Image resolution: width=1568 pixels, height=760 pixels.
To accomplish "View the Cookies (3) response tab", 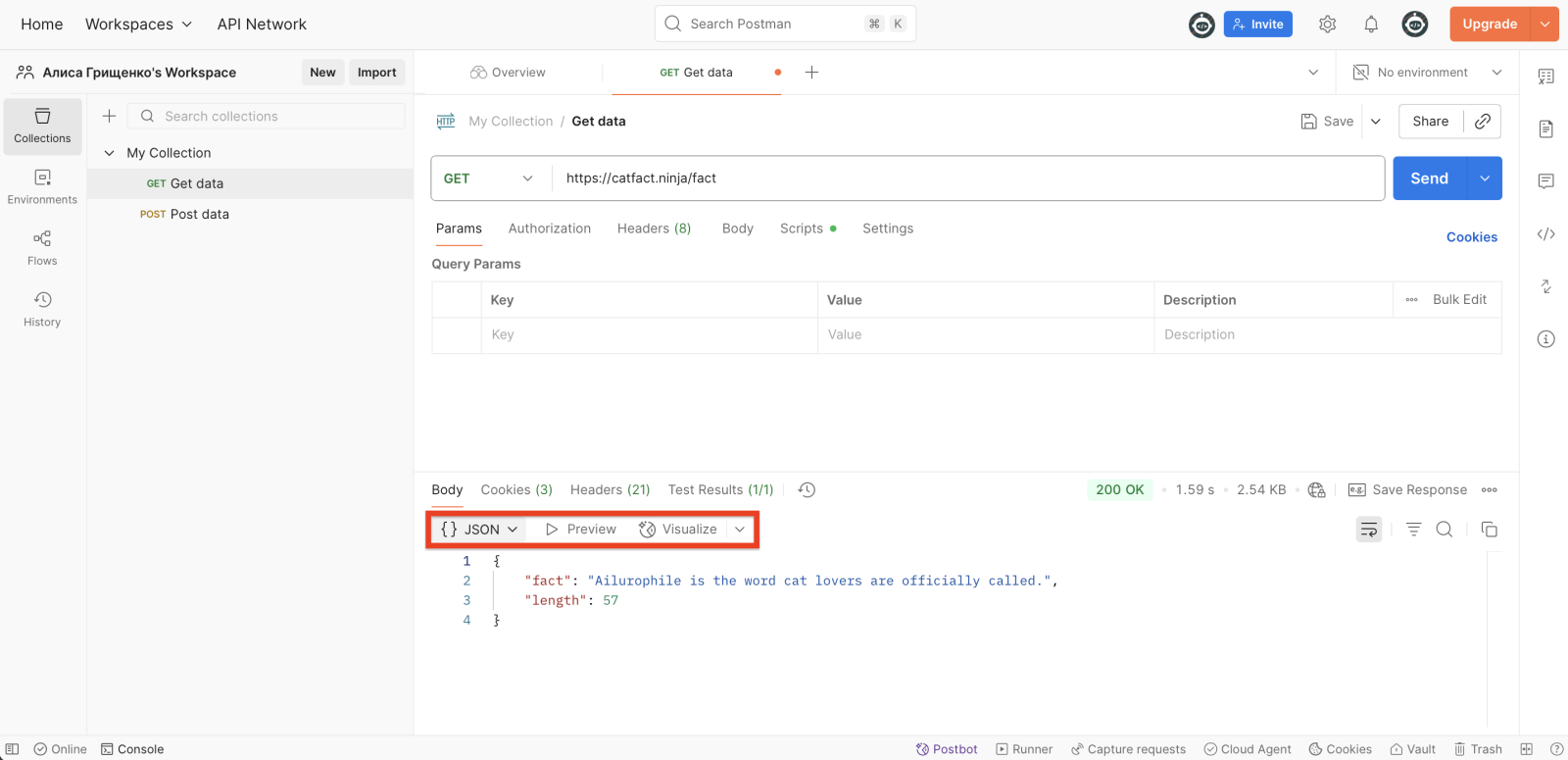I will (x=516, y=490).
